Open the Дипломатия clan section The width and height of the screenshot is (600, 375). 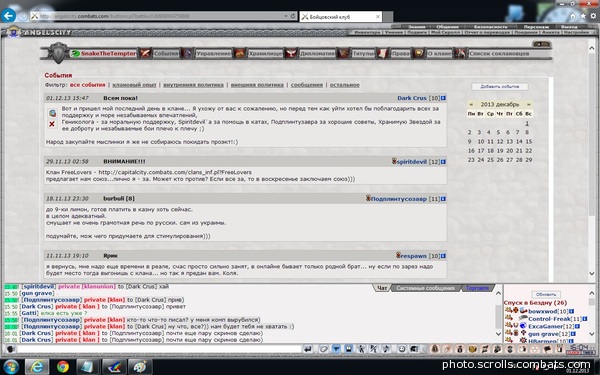tap(317, 54)
